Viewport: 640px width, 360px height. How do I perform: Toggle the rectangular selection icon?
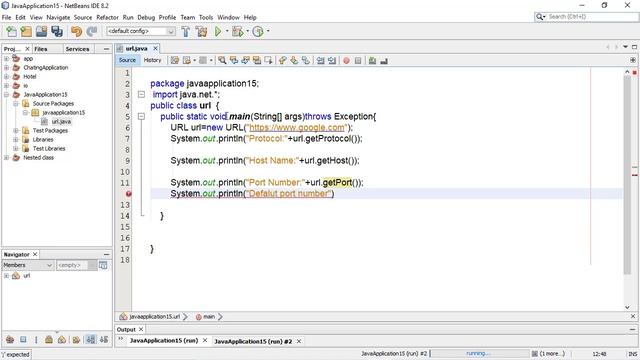click(x=268, y=60)
